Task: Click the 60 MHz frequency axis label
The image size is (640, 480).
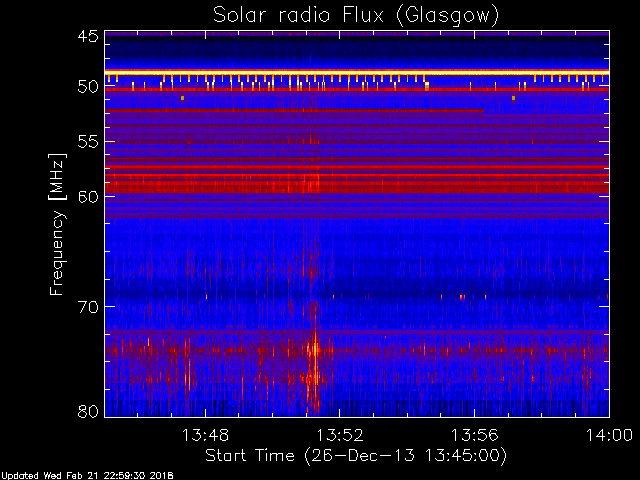Action: (x=88, y=196)
